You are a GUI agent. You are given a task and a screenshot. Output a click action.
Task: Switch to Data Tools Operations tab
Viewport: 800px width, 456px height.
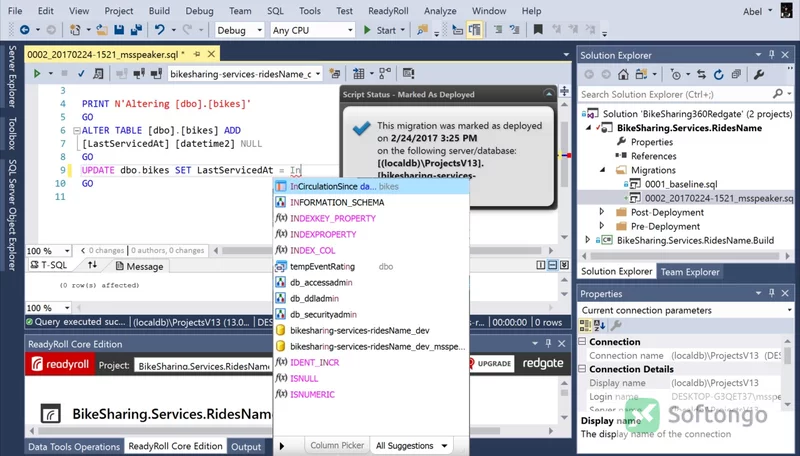click(x=74, y=446)
